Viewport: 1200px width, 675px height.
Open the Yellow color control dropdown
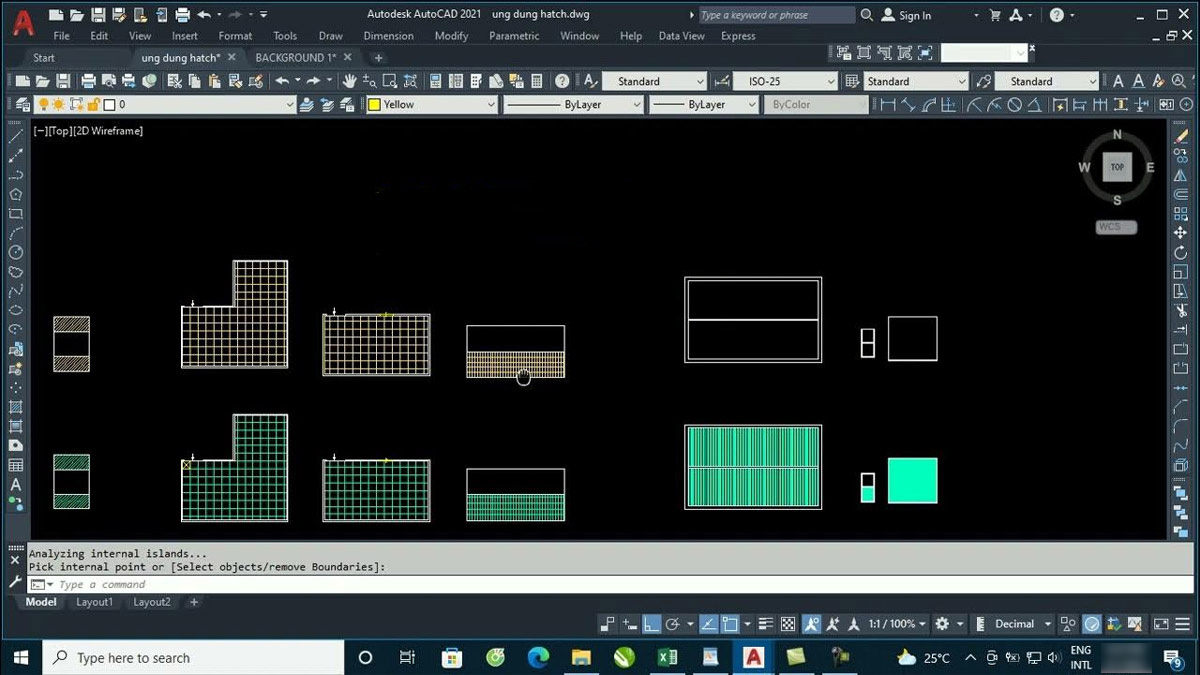click(x=431, y=104)
